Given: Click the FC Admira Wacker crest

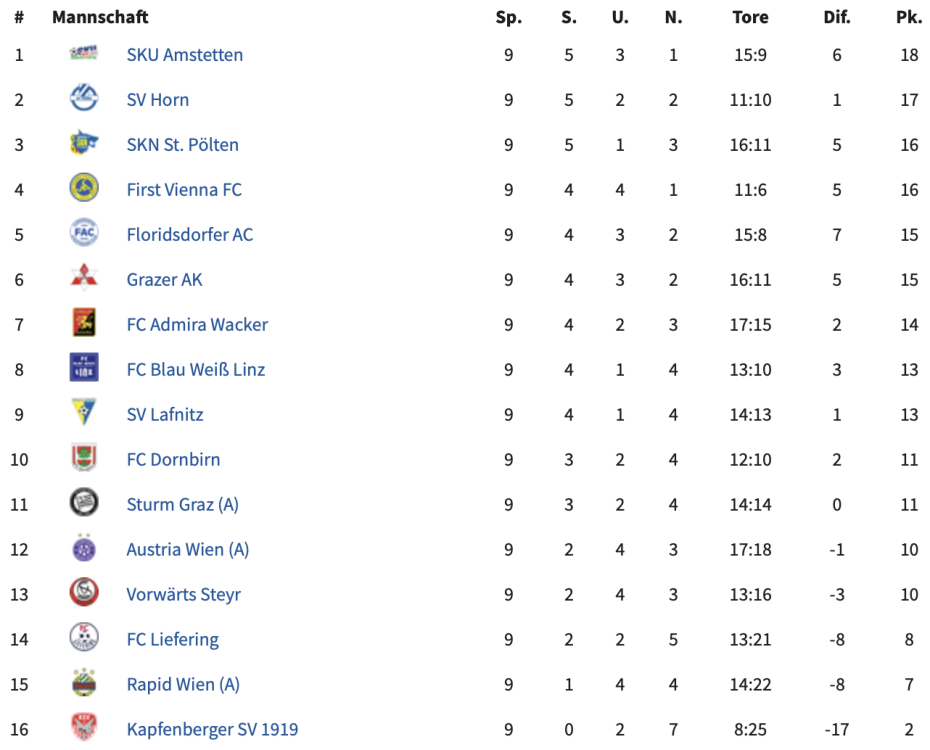Looking at the screenshot, I should point(84,323).
